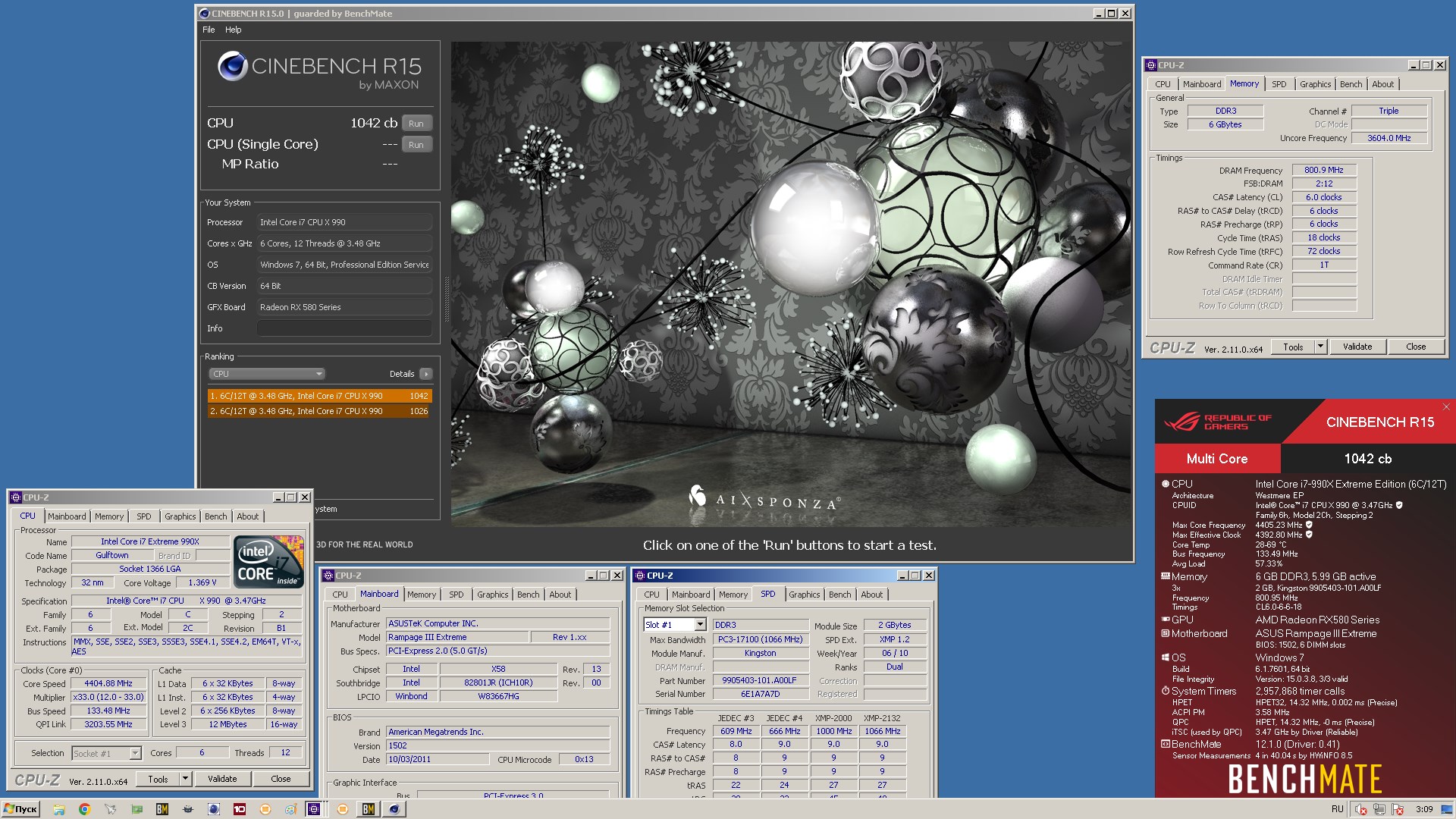Click the red '10' icon in taskbar

pos(240,809)
